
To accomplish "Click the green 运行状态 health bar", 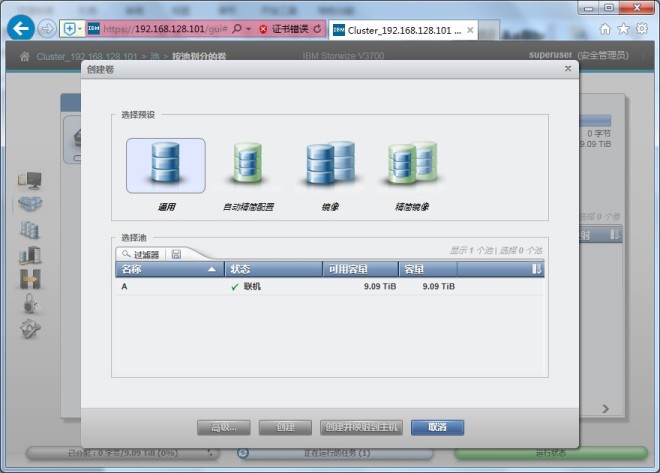I will tap(551, 453).
